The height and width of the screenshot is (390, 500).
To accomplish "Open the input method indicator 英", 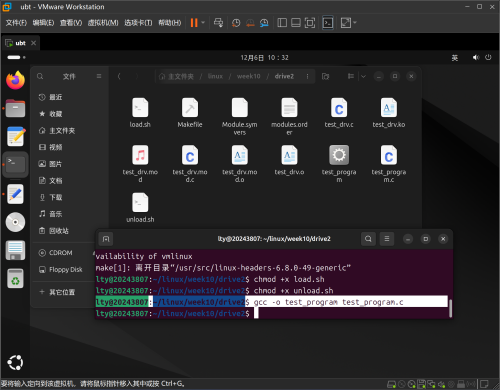I will [455, 58].
